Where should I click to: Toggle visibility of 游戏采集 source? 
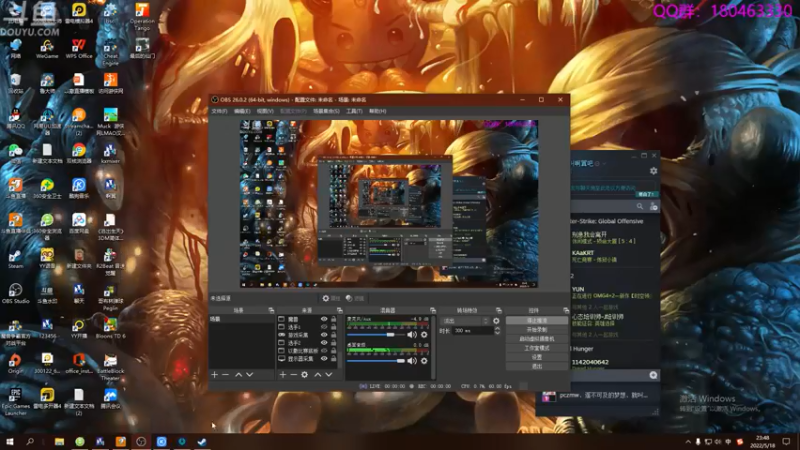click(x=323, y=335)
